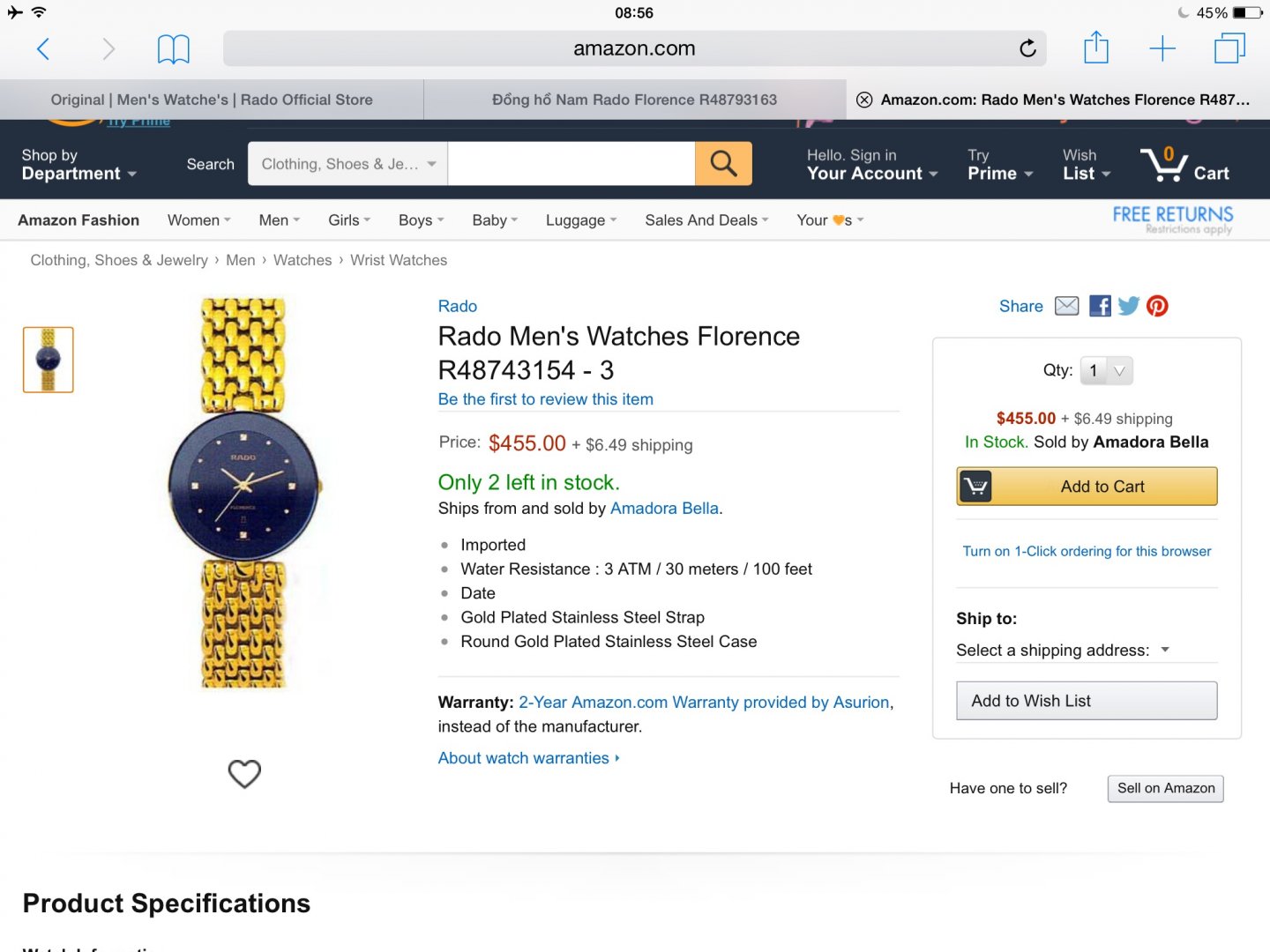Expand search category Clothing, Shoes dropdown
Viewport: 1270px width, 952px height.
(x=347, y=164)
